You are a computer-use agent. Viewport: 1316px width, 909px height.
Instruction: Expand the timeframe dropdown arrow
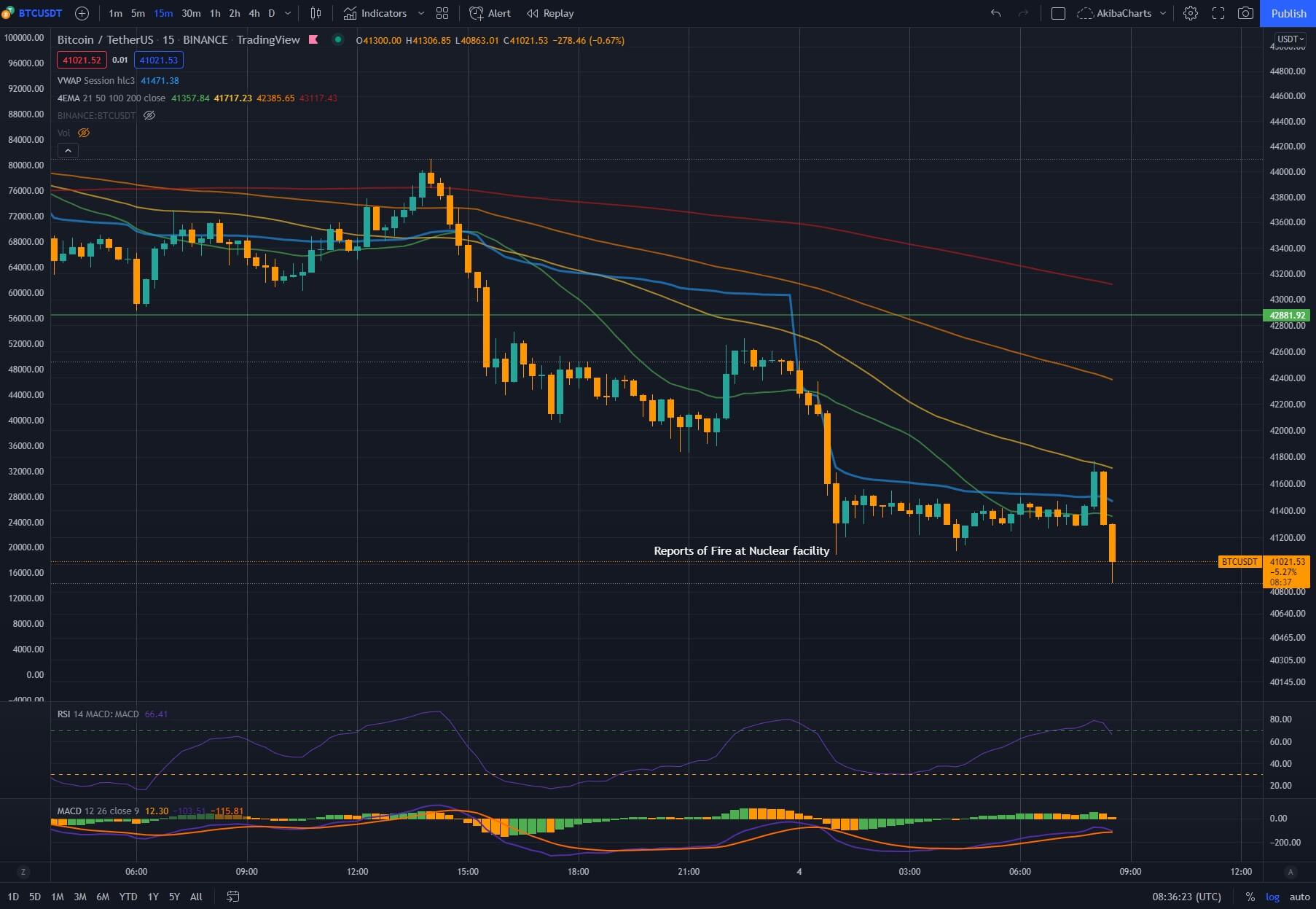[x=287, y=13]
